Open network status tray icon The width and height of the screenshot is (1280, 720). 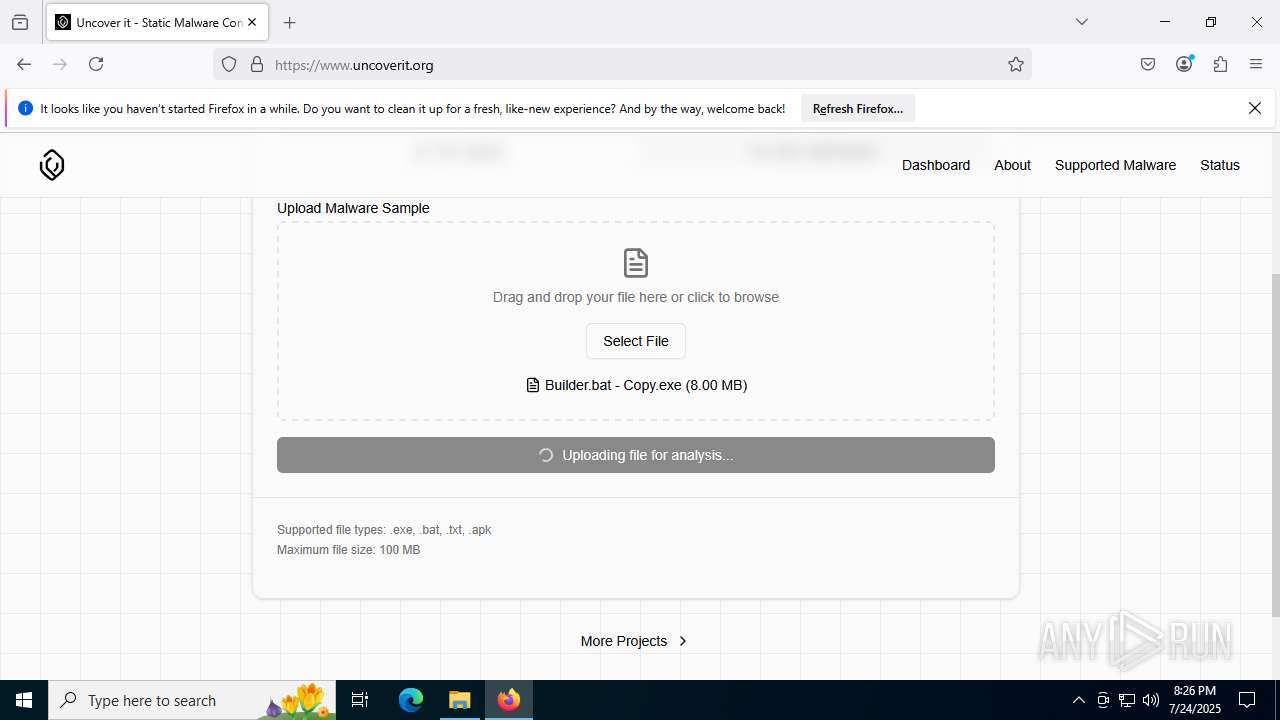(1127, 700)
